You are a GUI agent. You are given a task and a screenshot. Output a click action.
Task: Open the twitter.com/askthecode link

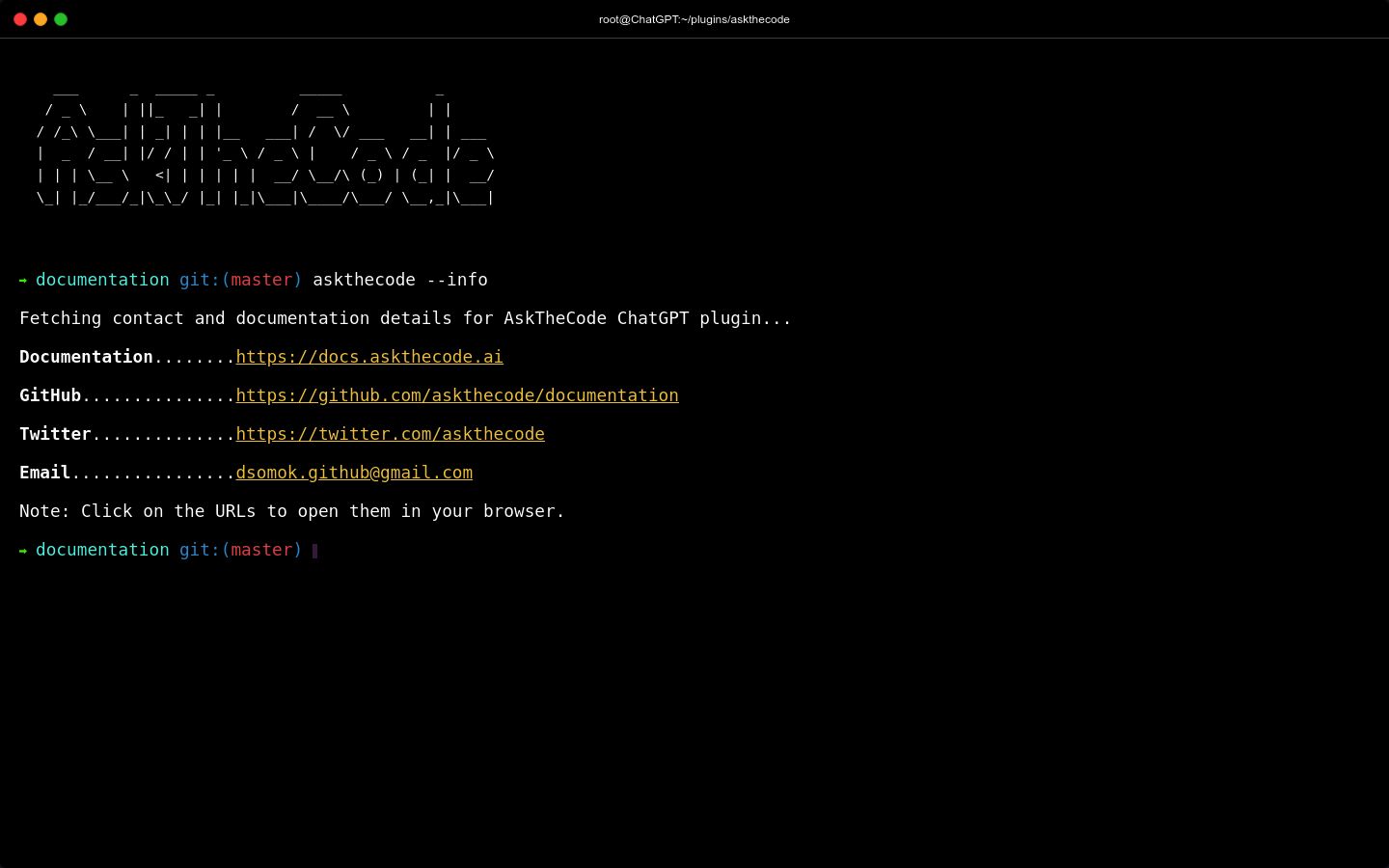tap(390, 434)
